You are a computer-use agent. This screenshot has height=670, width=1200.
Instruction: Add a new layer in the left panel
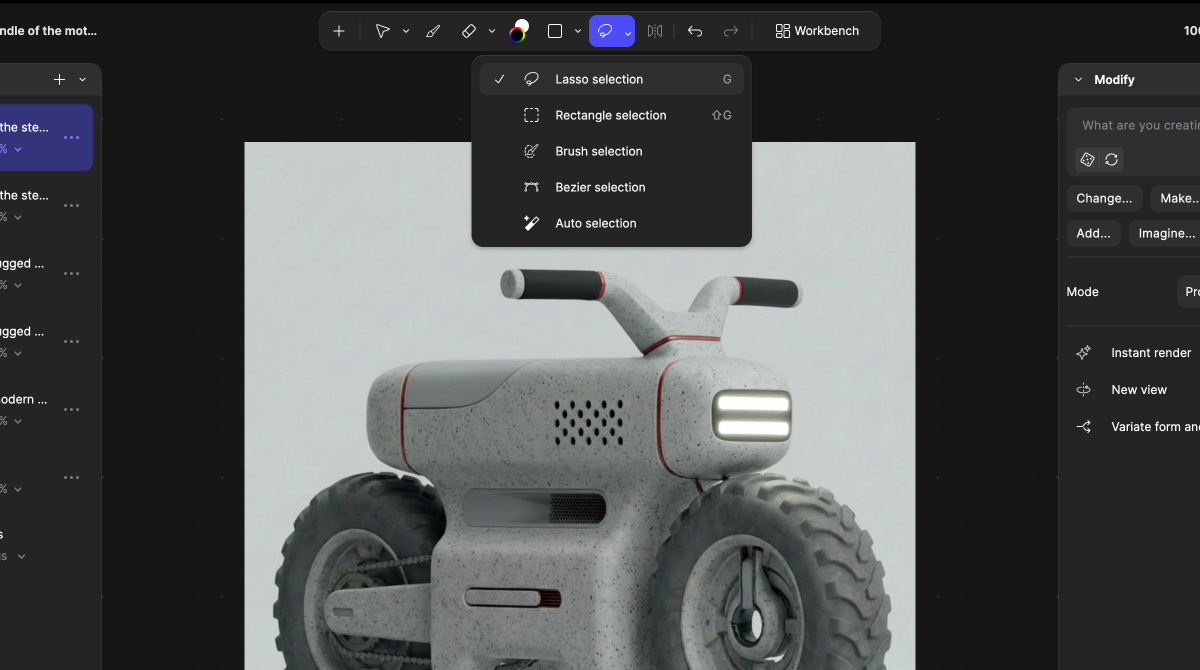tap(59, 79)
